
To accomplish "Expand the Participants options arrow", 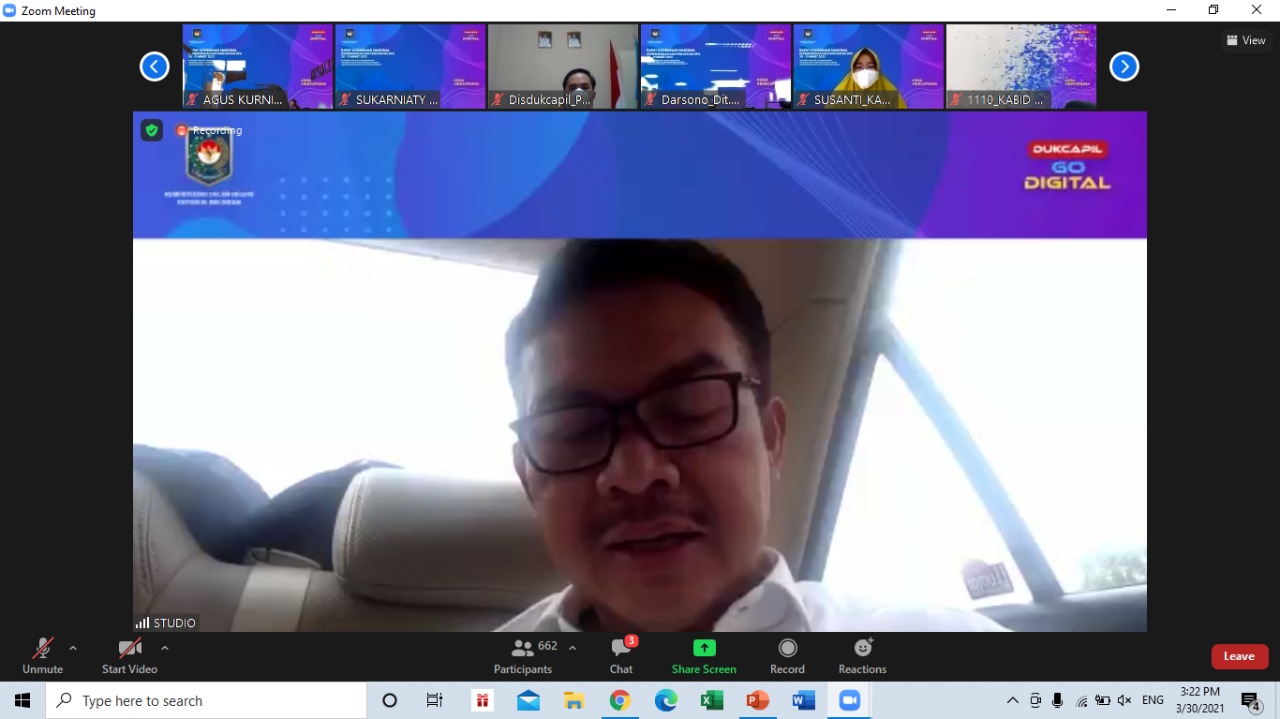I will coord(572,648).
